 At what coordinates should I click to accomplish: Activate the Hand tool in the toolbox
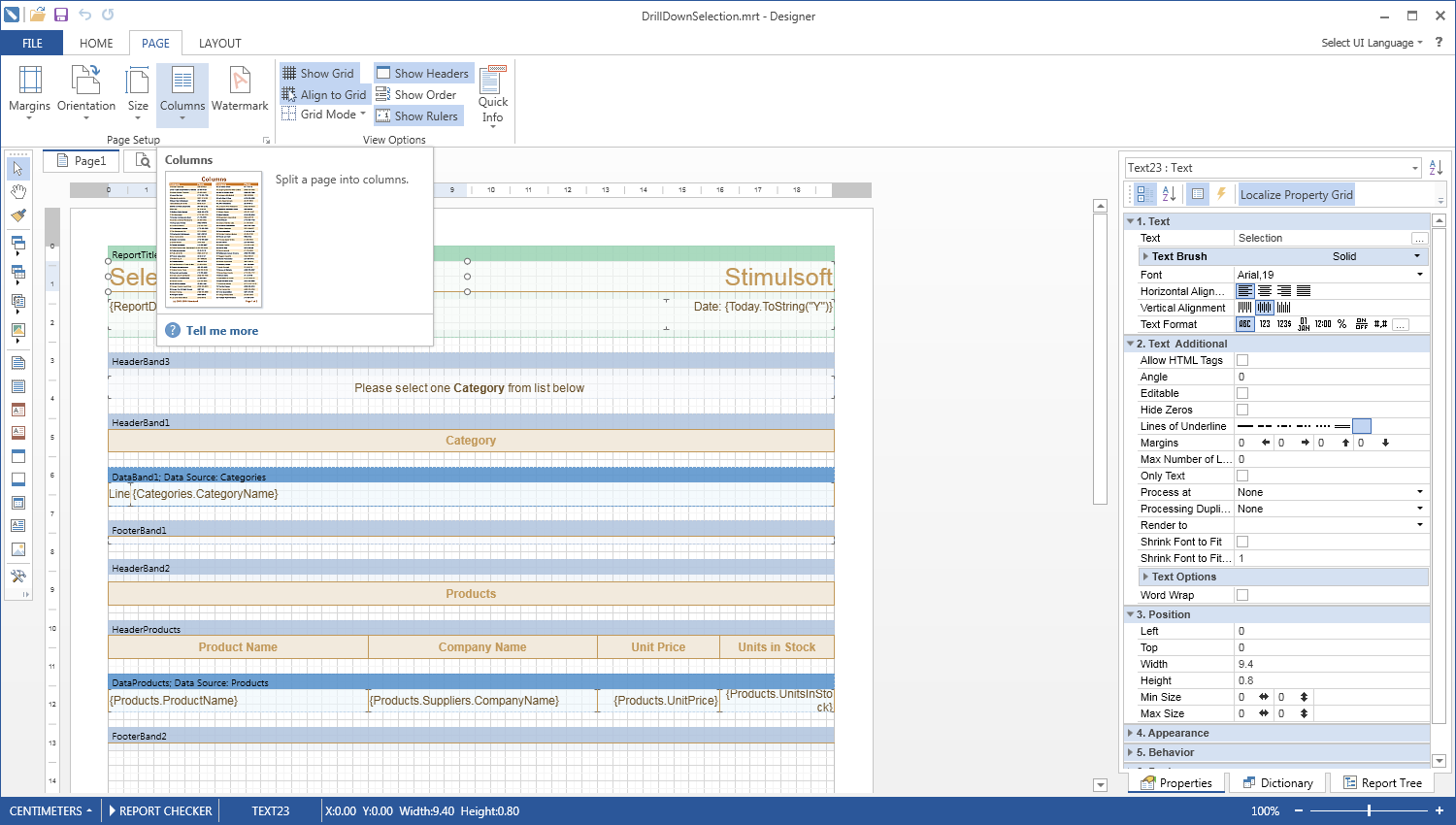(x=17, y=191)
